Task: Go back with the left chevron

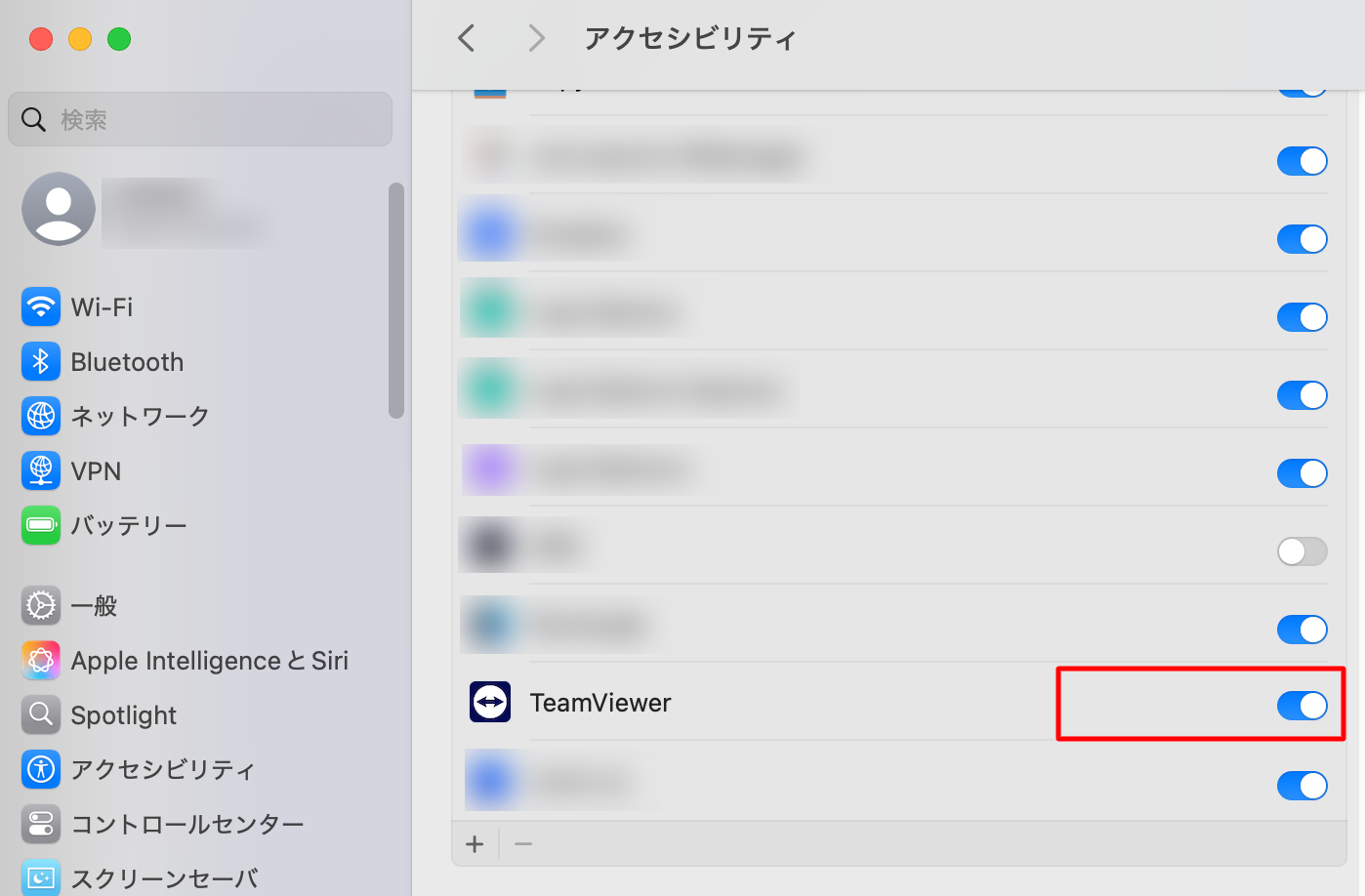Action: 467,38
